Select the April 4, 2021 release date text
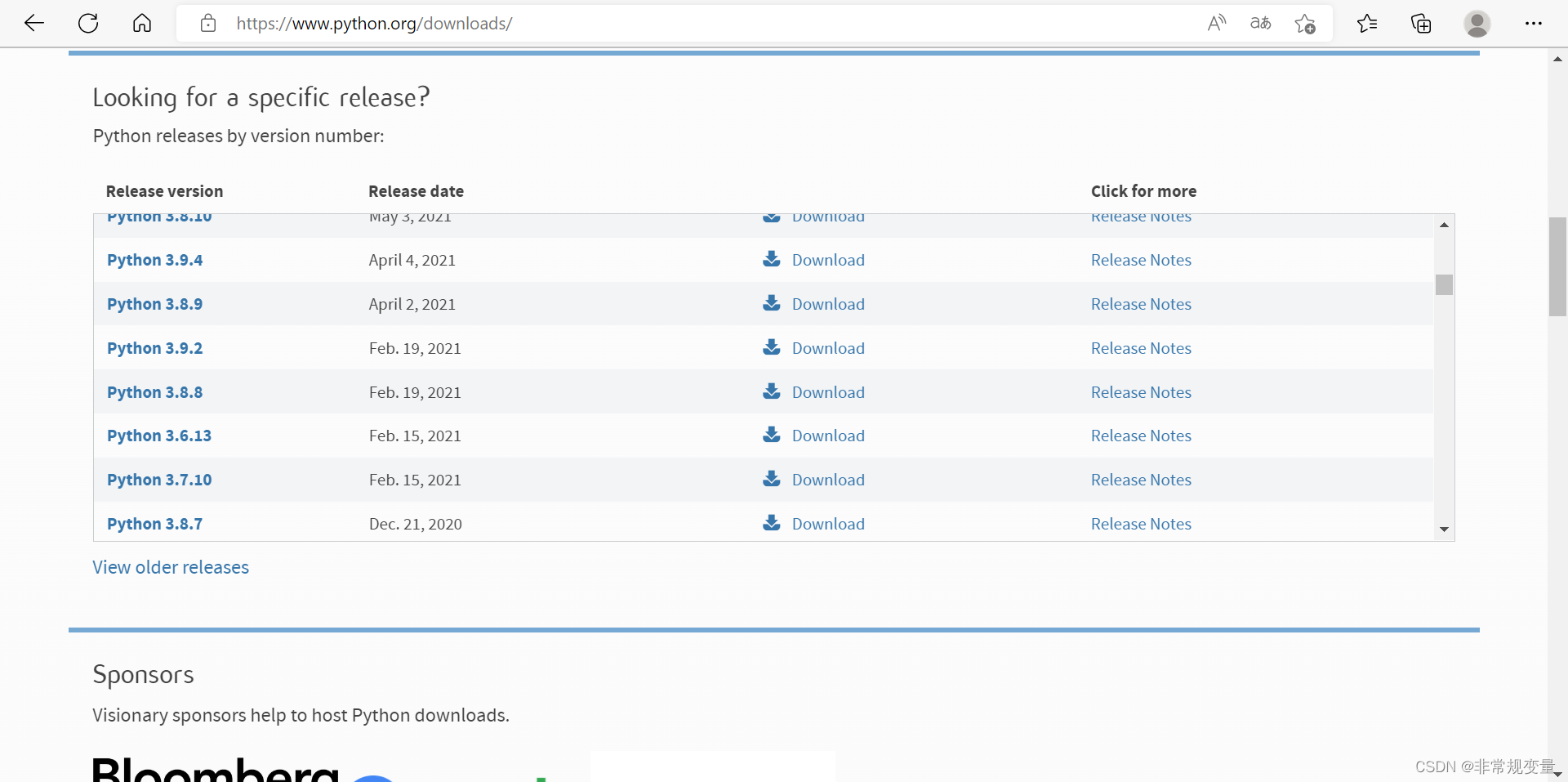Image resolution: width=1568 pixels, height=782 pixels. [412, 260]
